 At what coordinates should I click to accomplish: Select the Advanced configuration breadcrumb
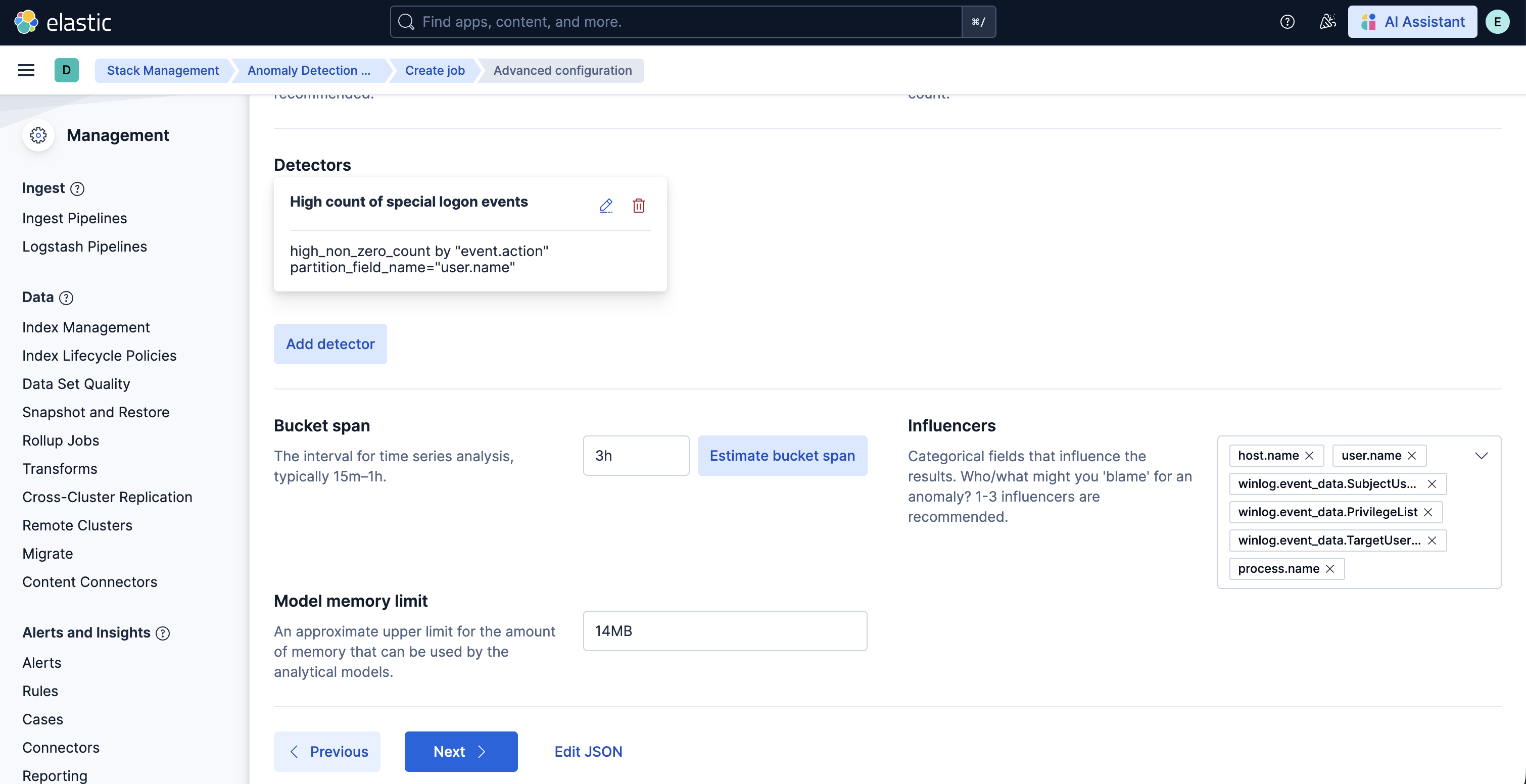click(x=562, y=70)
